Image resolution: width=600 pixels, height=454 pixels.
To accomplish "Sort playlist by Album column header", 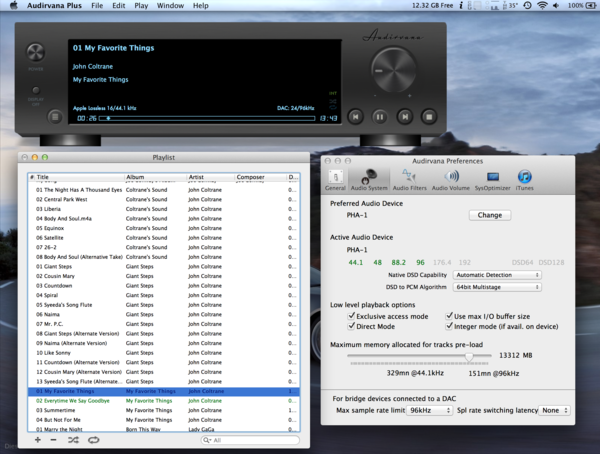I will 155,177.
